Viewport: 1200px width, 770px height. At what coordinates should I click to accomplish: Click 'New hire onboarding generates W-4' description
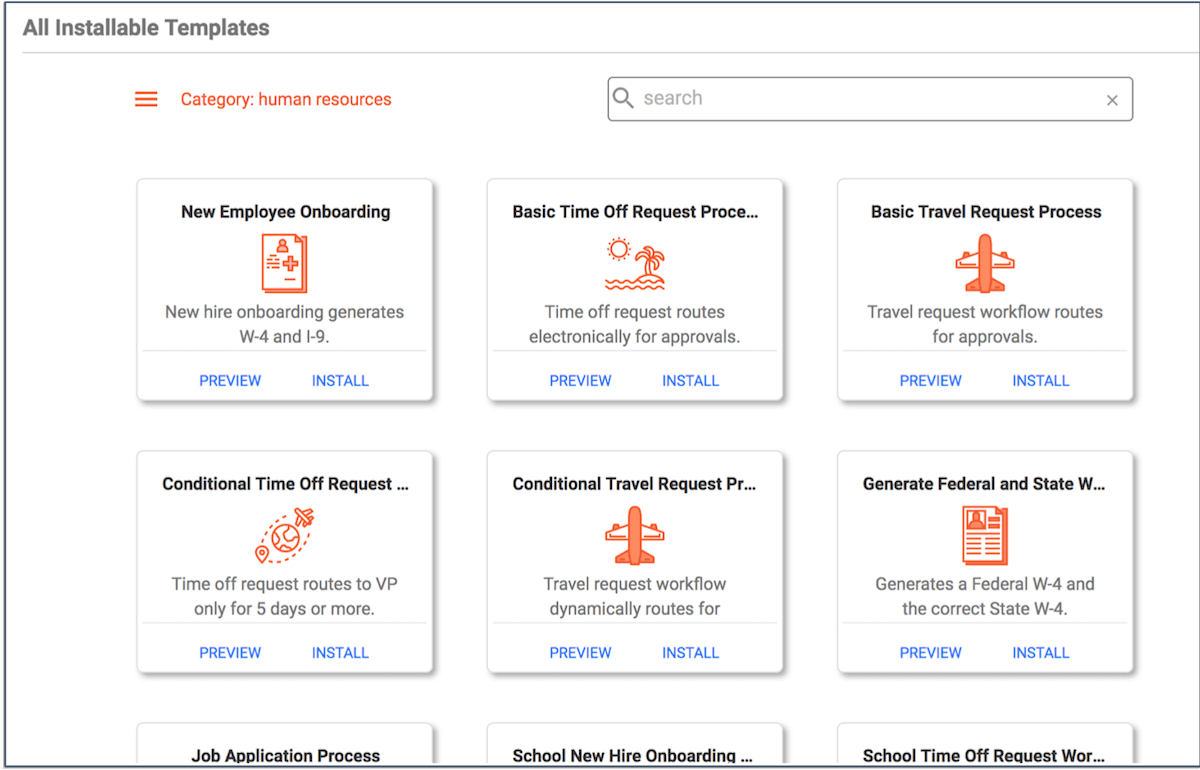tap(284, 324)
